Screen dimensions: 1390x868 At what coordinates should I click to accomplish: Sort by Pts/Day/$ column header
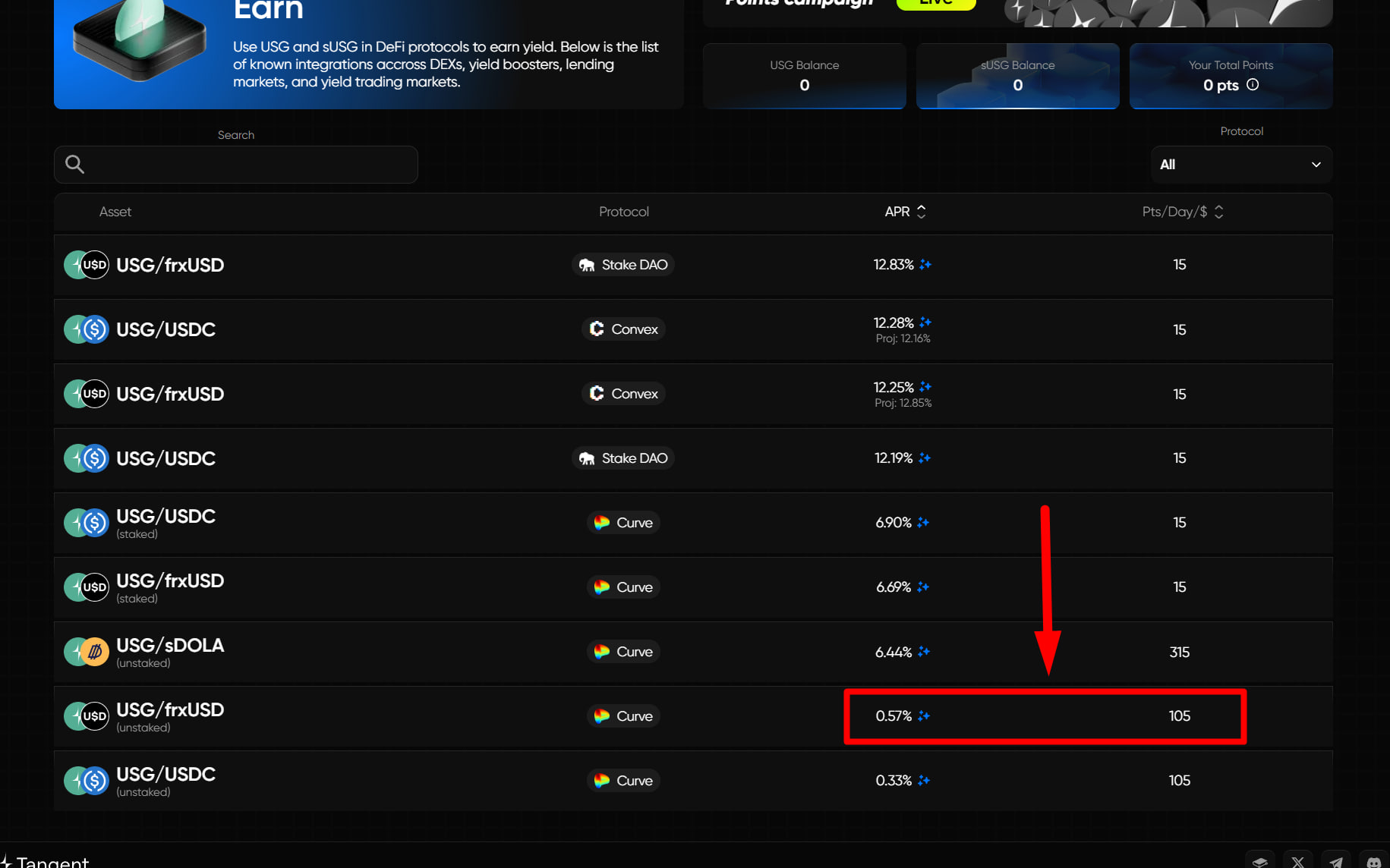click(x=1183, y=212)
